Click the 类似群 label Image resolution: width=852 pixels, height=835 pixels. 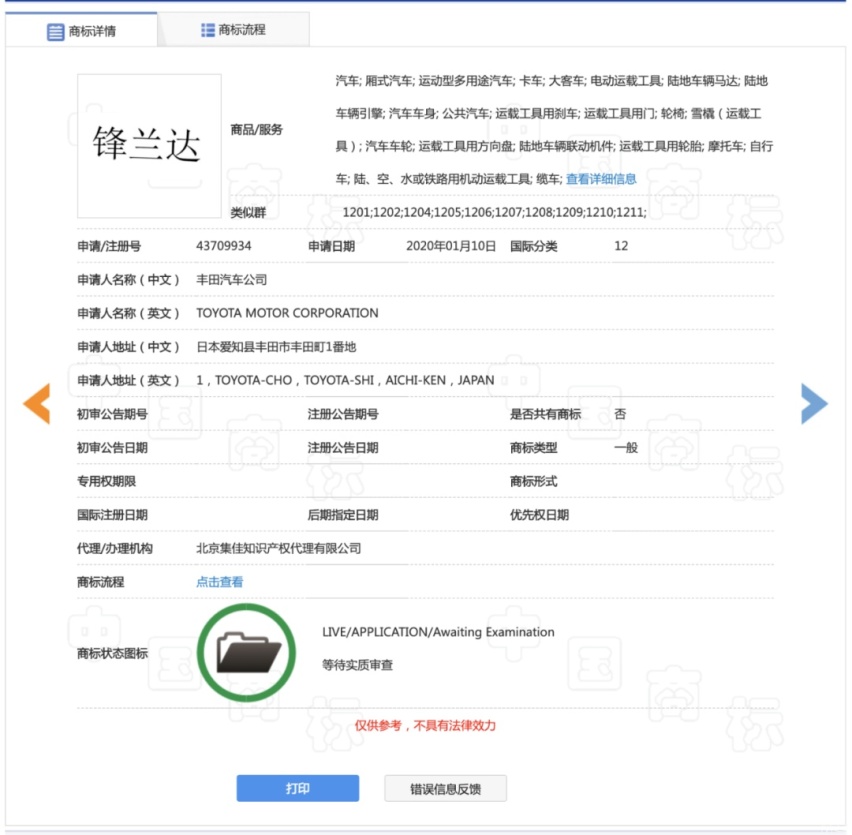point(248,212)
